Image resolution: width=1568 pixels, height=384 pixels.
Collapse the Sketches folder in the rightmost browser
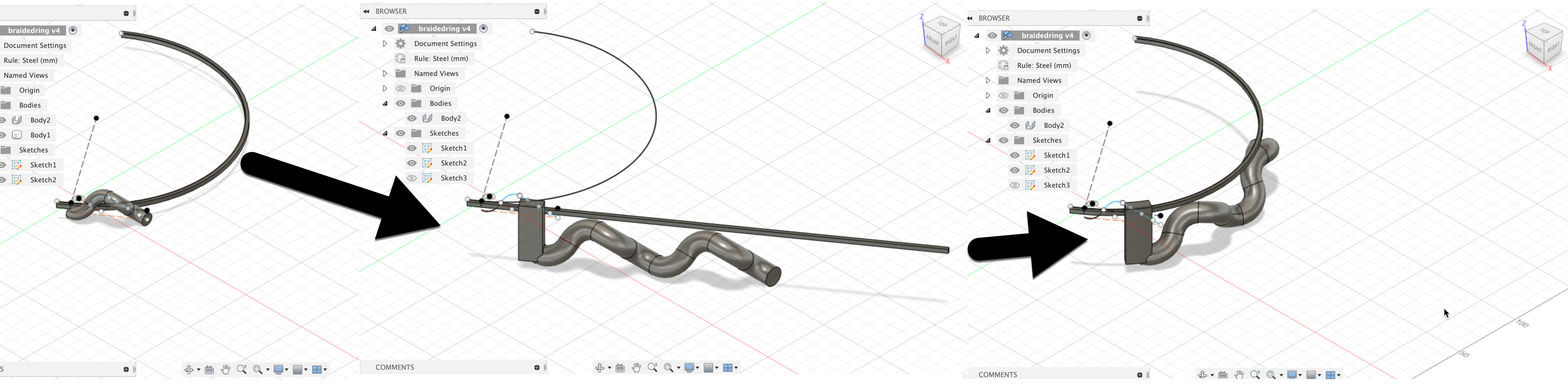click(988, 141)
